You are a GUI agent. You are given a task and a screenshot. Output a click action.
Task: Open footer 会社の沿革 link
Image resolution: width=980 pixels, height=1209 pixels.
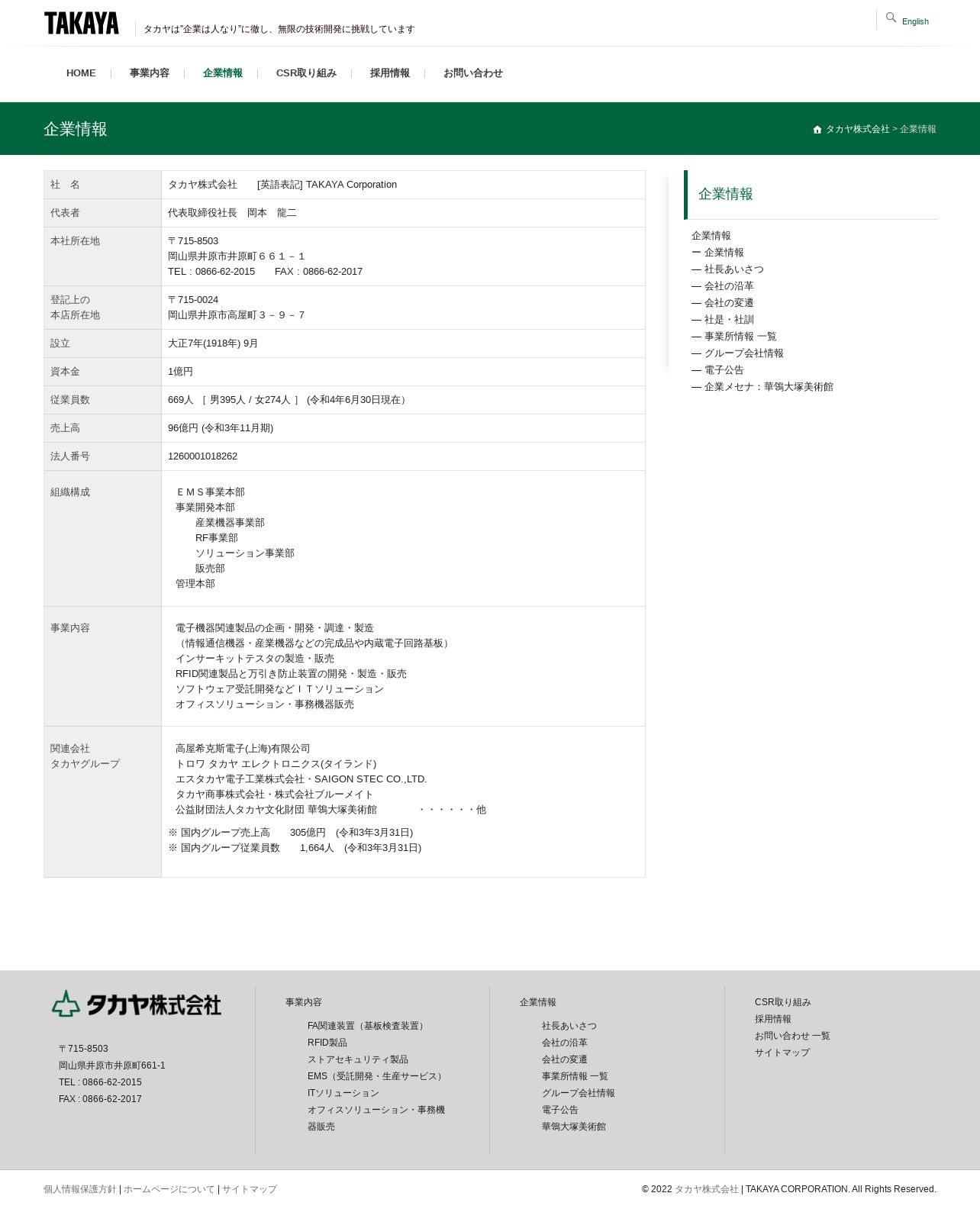click(x=565, y=1043)
